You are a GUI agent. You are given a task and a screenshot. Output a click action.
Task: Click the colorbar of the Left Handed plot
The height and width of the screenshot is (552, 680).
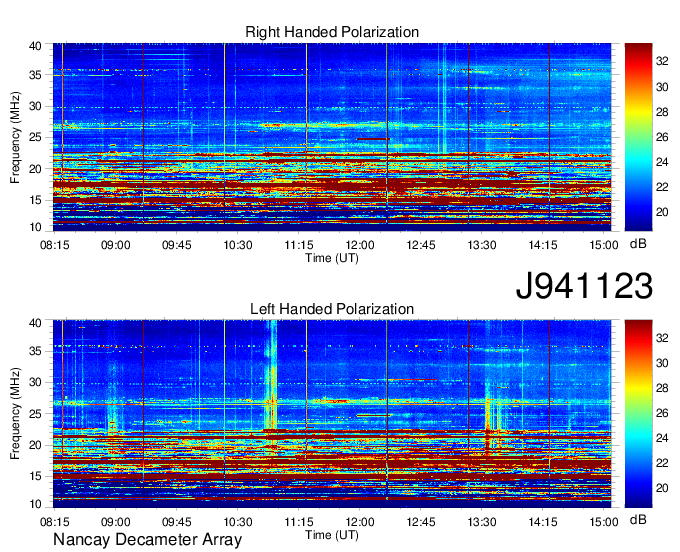pyautogui.click(x=638, y=413)
